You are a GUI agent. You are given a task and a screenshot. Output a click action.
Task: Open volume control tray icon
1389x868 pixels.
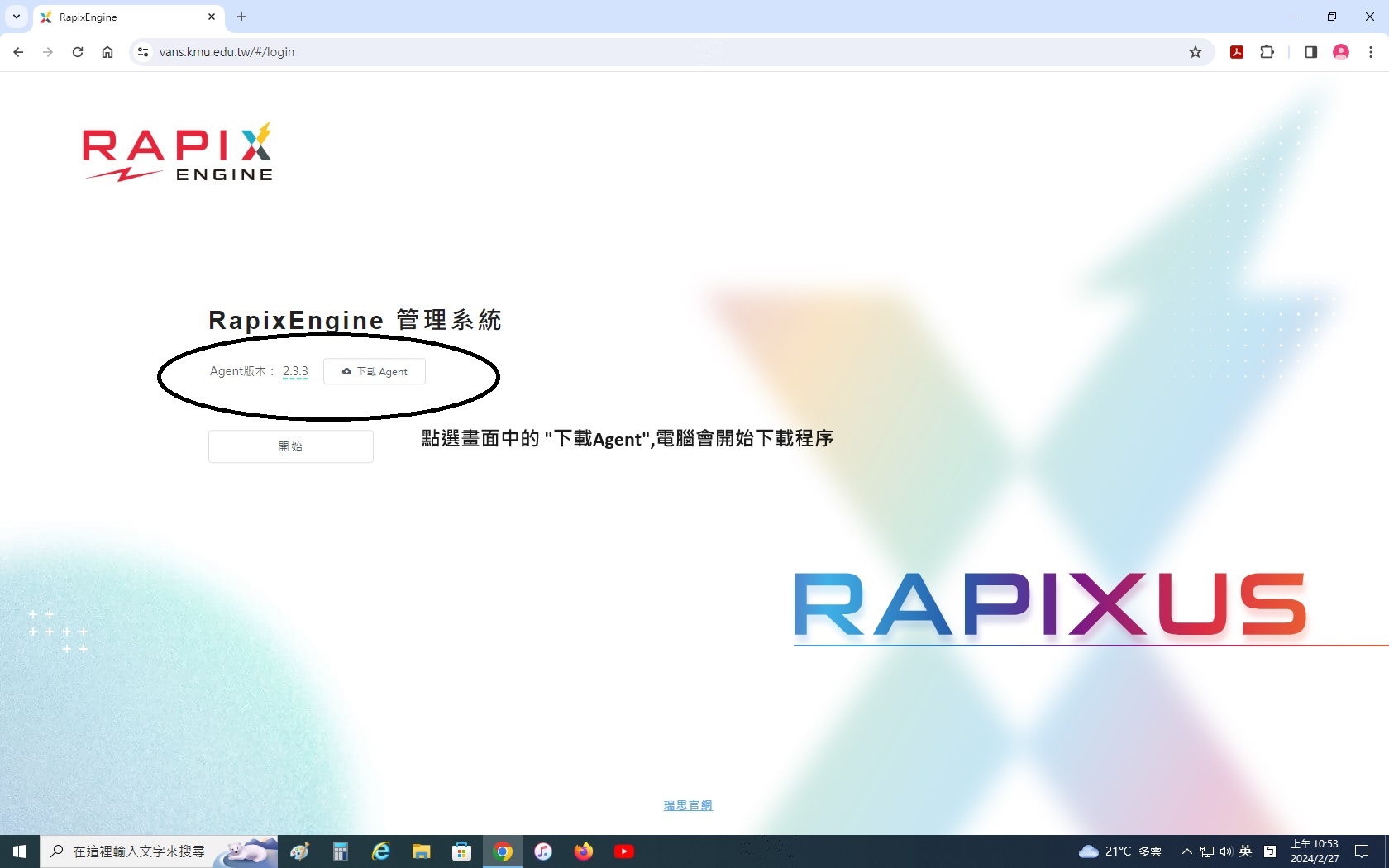[x=1226, y=851]
